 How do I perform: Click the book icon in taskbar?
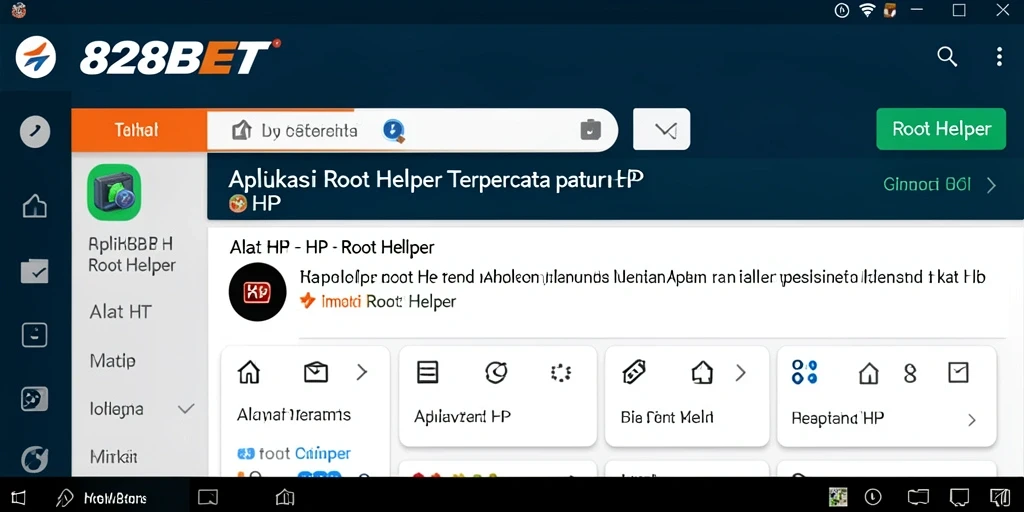tap(285, 498)
